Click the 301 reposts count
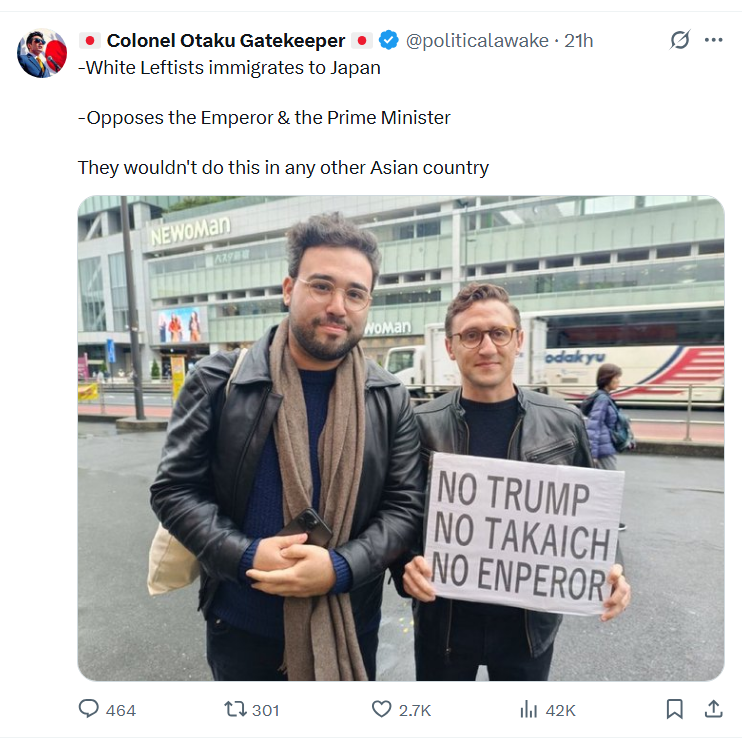The width and height of the screenshot is (742, 746). tap(265, 710)
